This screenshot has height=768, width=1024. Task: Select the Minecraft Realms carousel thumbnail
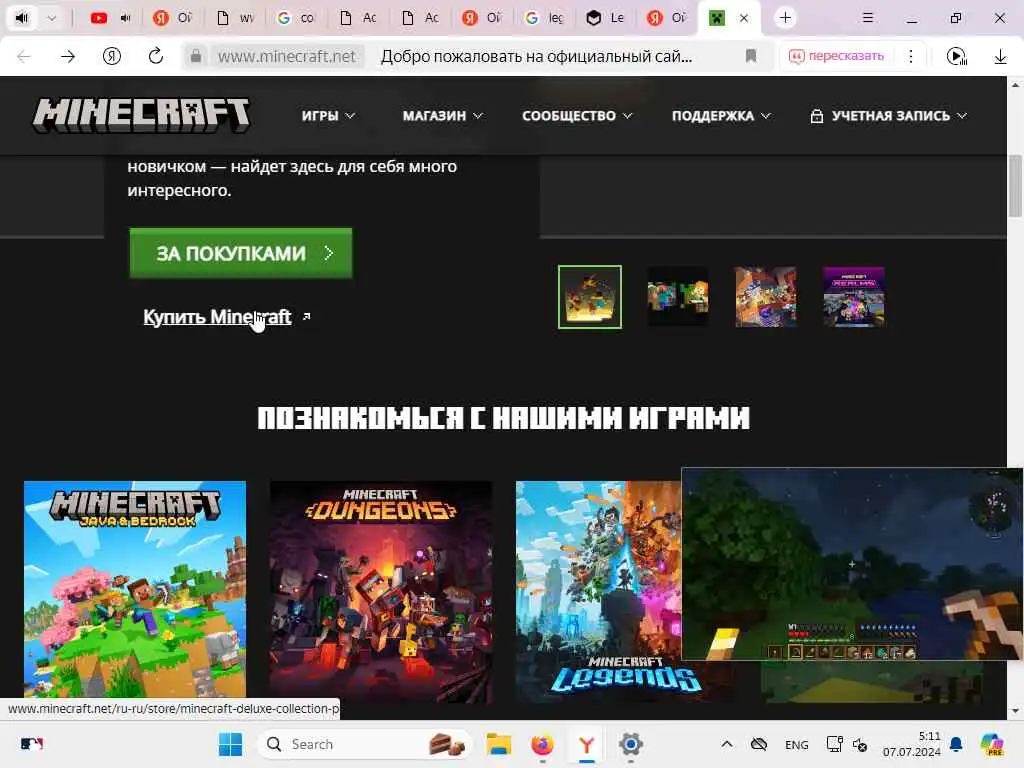854,297
